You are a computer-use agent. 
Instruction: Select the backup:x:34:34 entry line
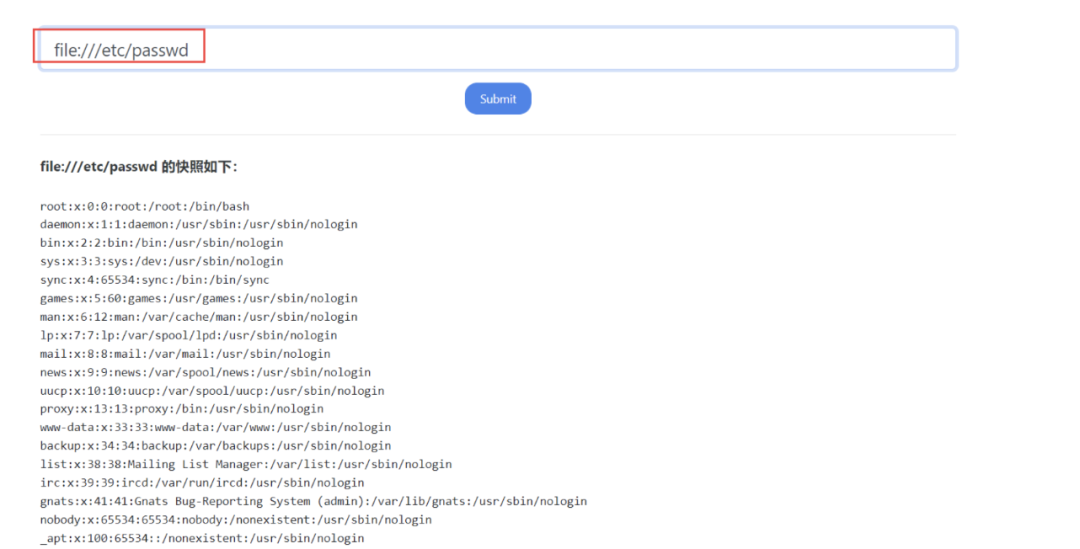click(x=216, y=446)
